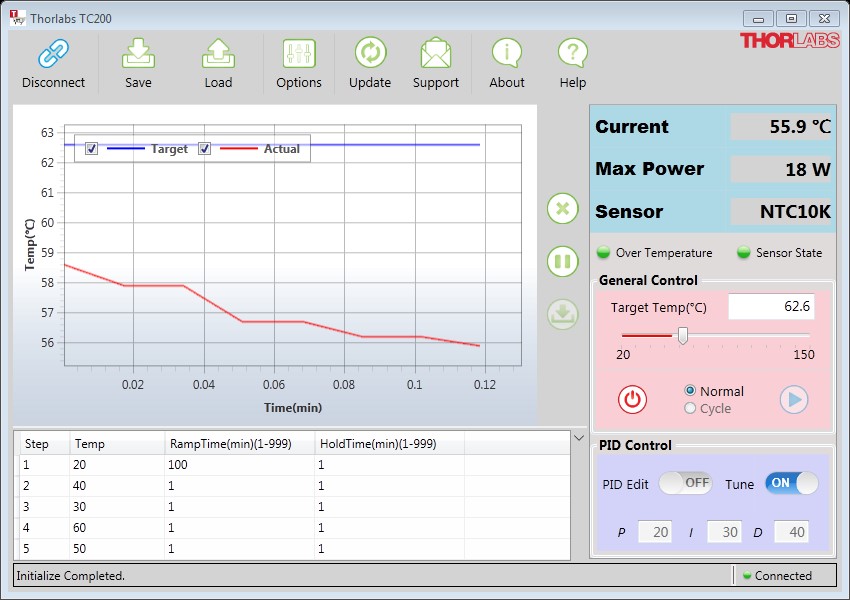Click the Step column header
Image resolution: width=850 pixels, height=600 pixels.
42,444
